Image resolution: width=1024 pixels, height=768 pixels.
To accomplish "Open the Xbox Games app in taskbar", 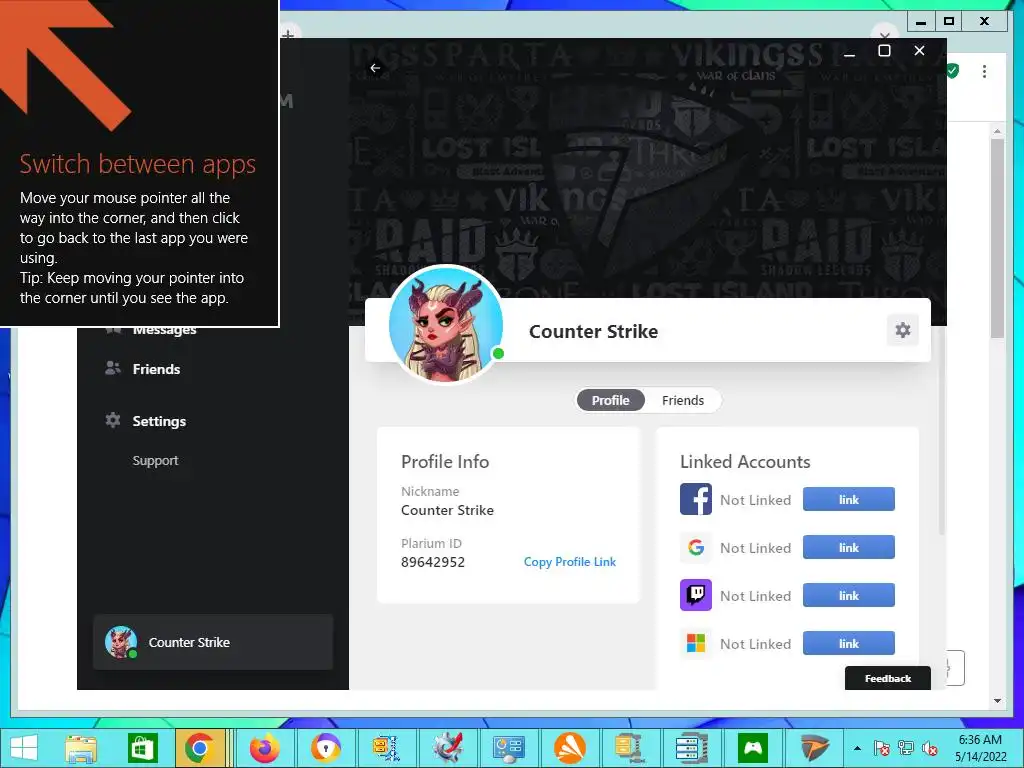I will tap(752, 748).
